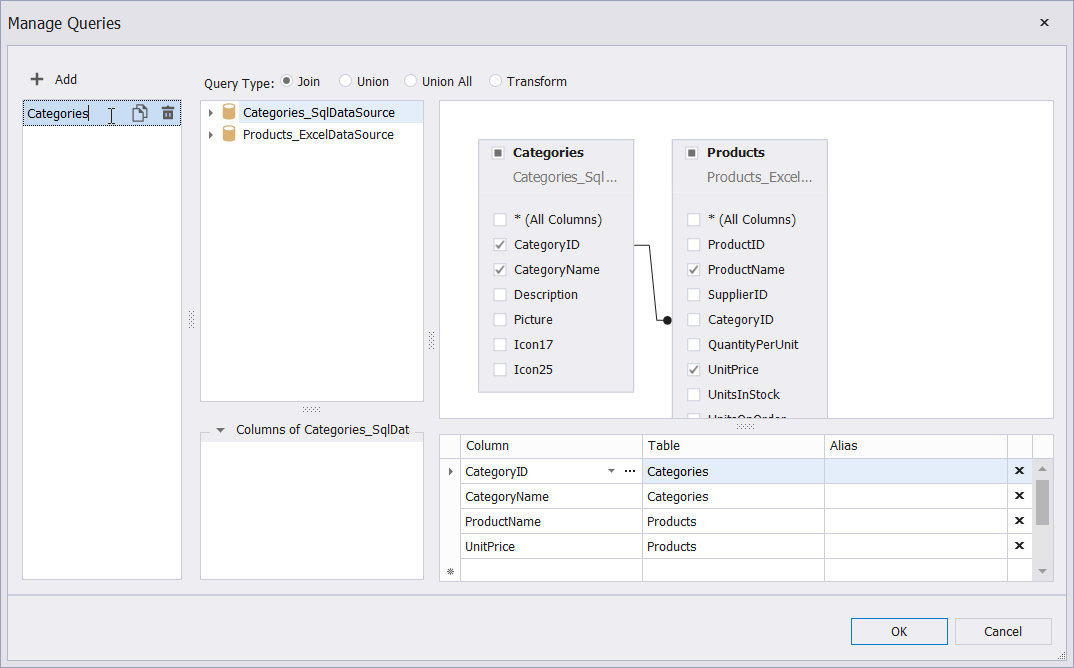Viewport: 1074px width, 668px height.
Task: Click the Add query plus icon
Action: [37, 80]
